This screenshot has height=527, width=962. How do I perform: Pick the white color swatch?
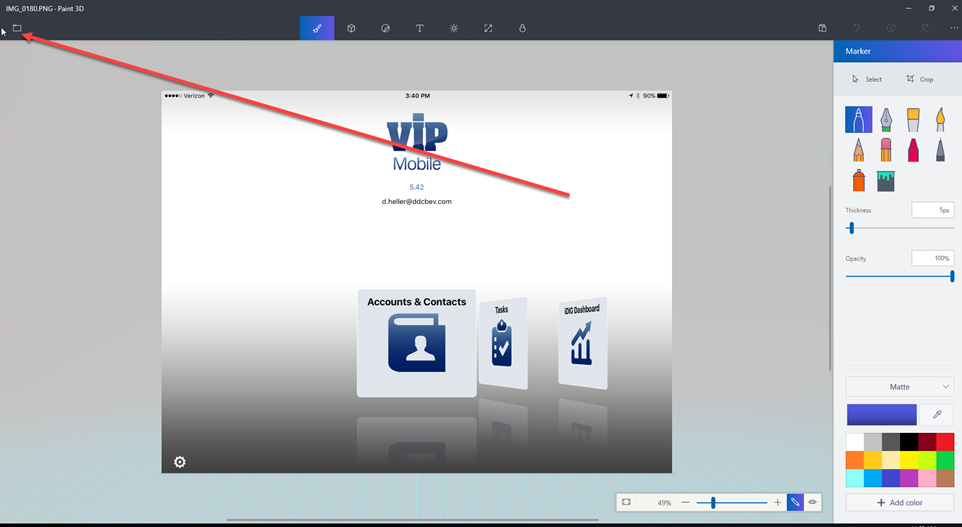click(x=855, y=442)
